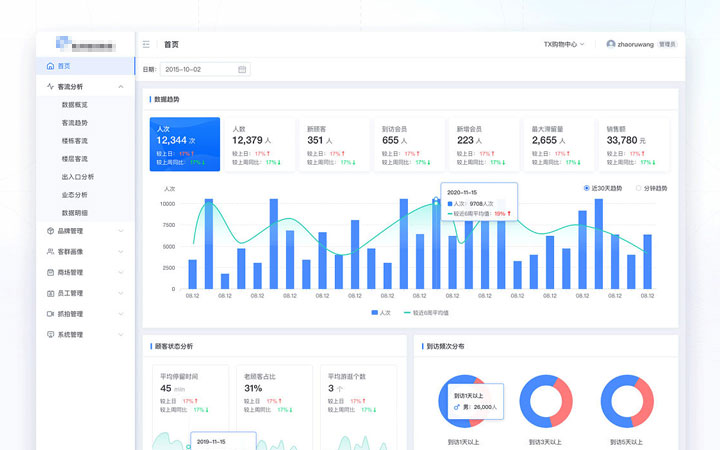
Task: Click the 数据趋势 section heading
Action: pyautogui.click(x=167, y=99)
